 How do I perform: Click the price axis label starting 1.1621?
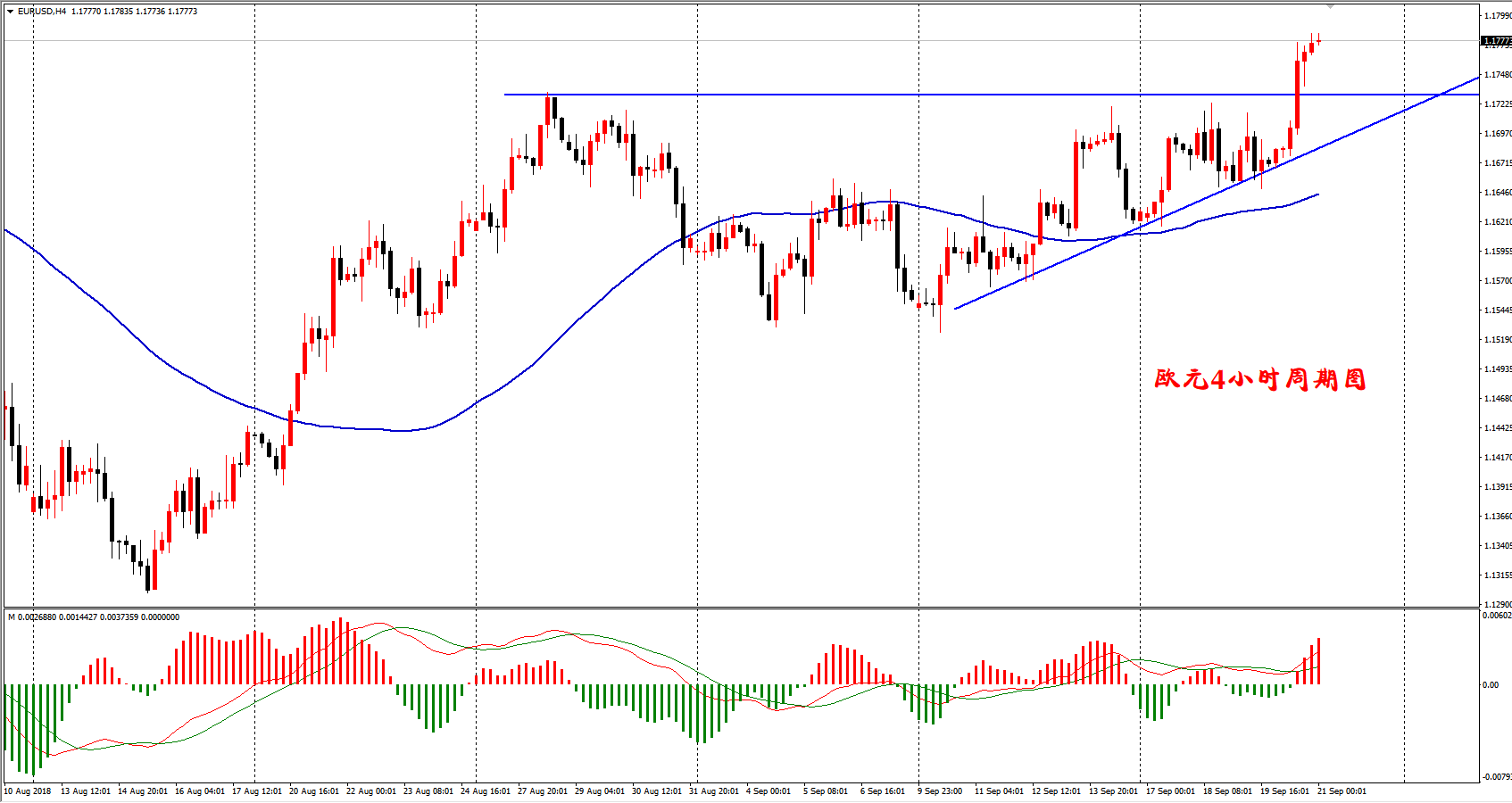(x=1498, y=222)
